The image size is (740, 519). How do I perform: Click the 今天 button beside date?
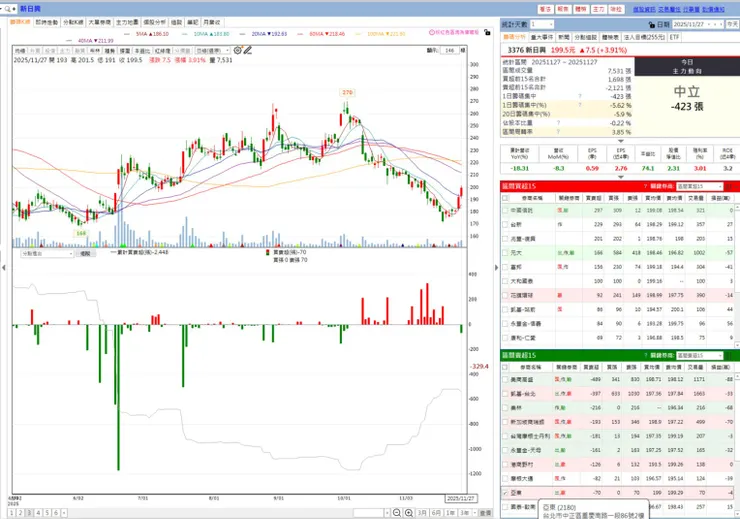tap(732, 24)
